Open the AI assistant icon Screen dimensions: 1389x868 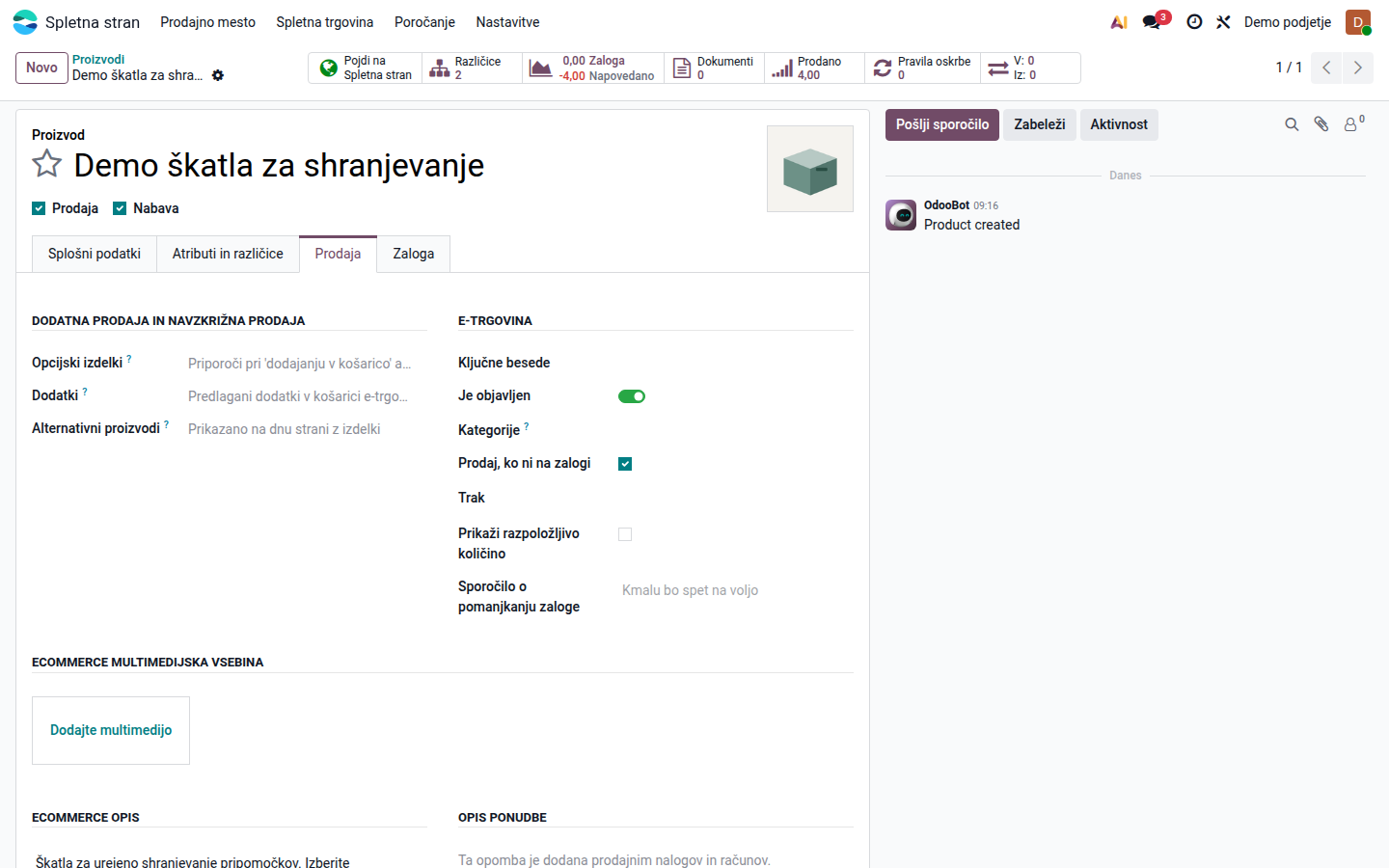click(1119, 22)
